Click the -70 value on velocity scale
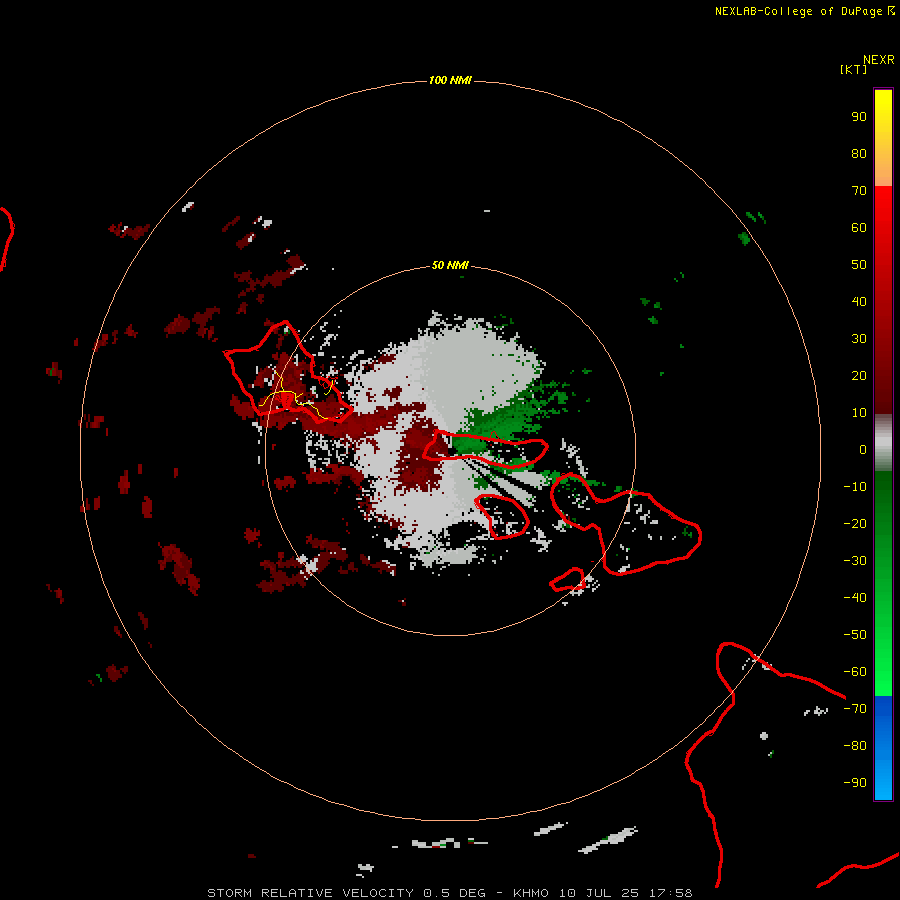900x900 pixels. [x=855, y=709]
